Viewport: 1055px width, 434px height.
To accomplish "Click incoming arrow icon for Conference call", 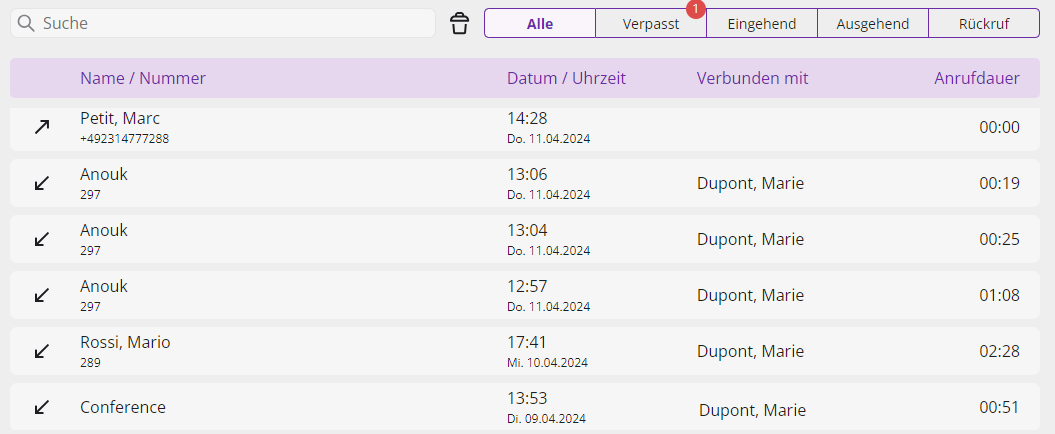I will (42, 407).
